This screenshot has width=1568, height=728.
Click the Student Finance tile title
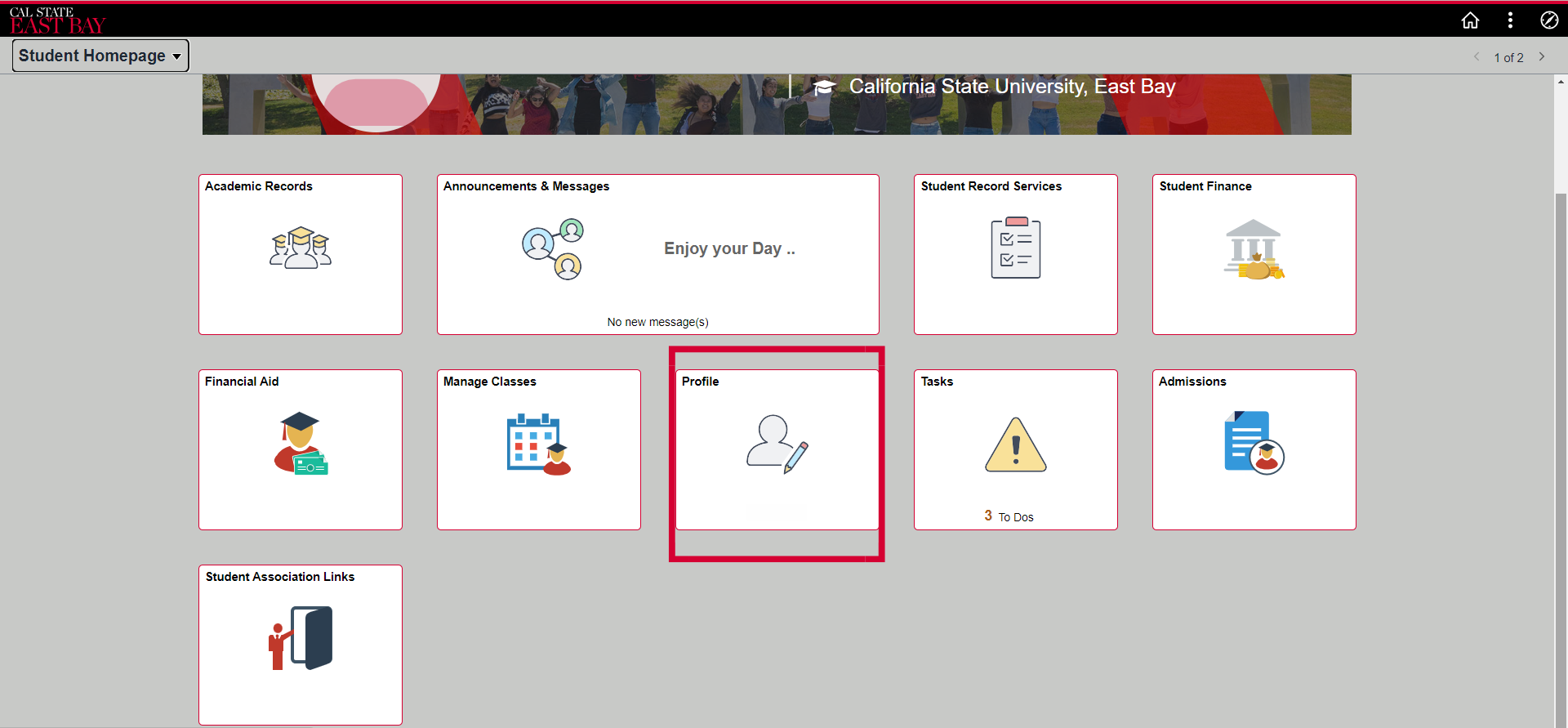tap(1205, 186)
